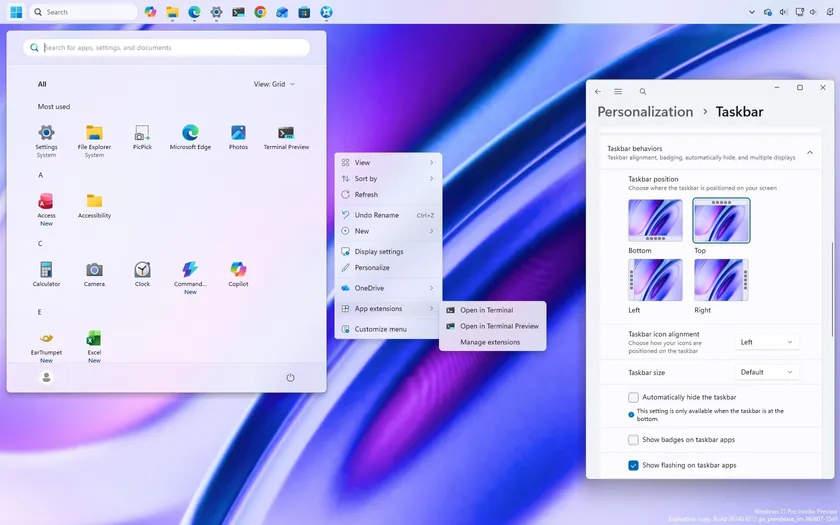This screenshot has height=525, width=840.
Task: Open Terminal Preview in the Start menu
Action: (286, 137)
